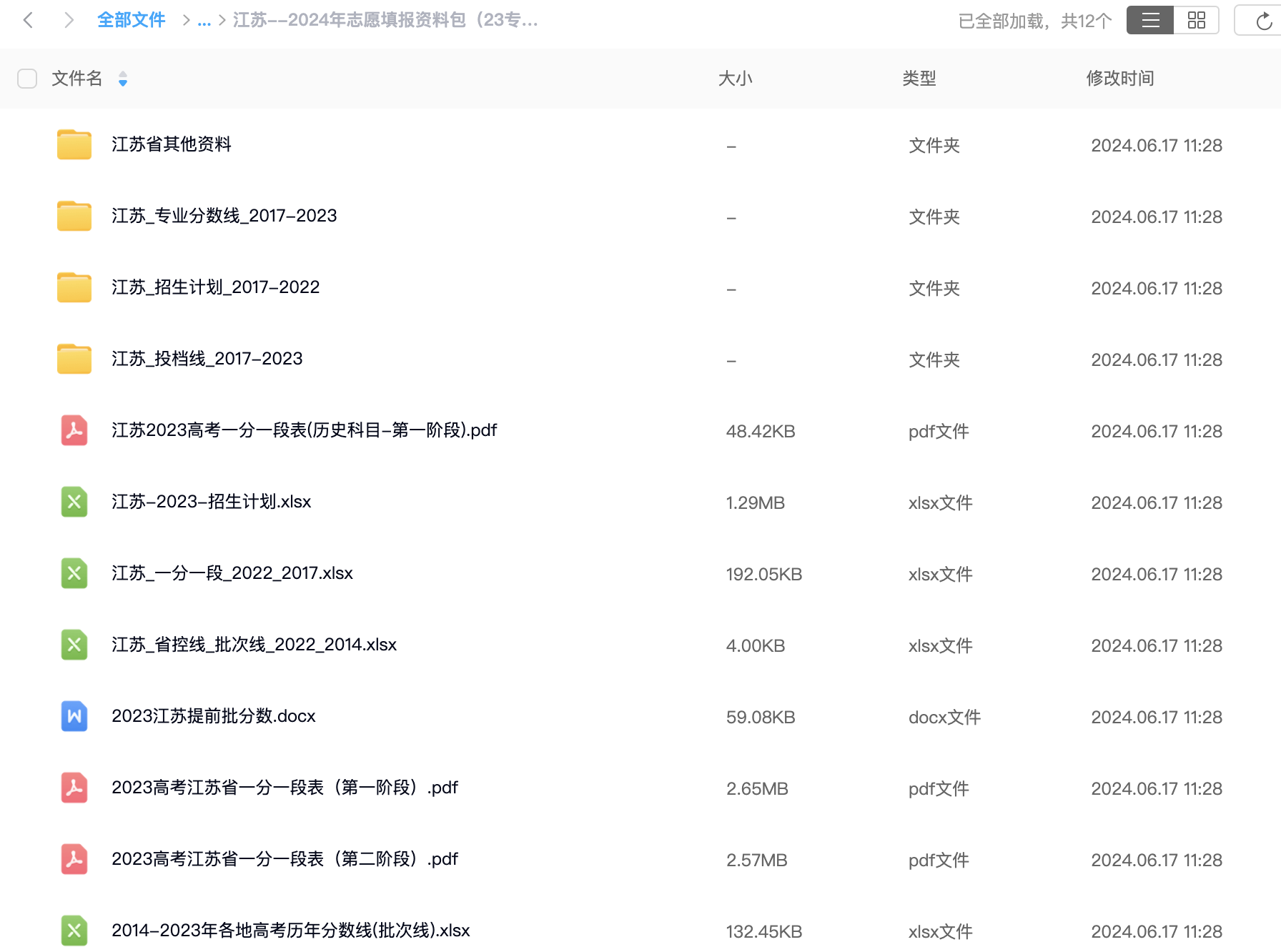Click the 修改时间 column header
Image resolution: width=1281 pixels, height=952 pixels.
click(x=1120, y=79)
